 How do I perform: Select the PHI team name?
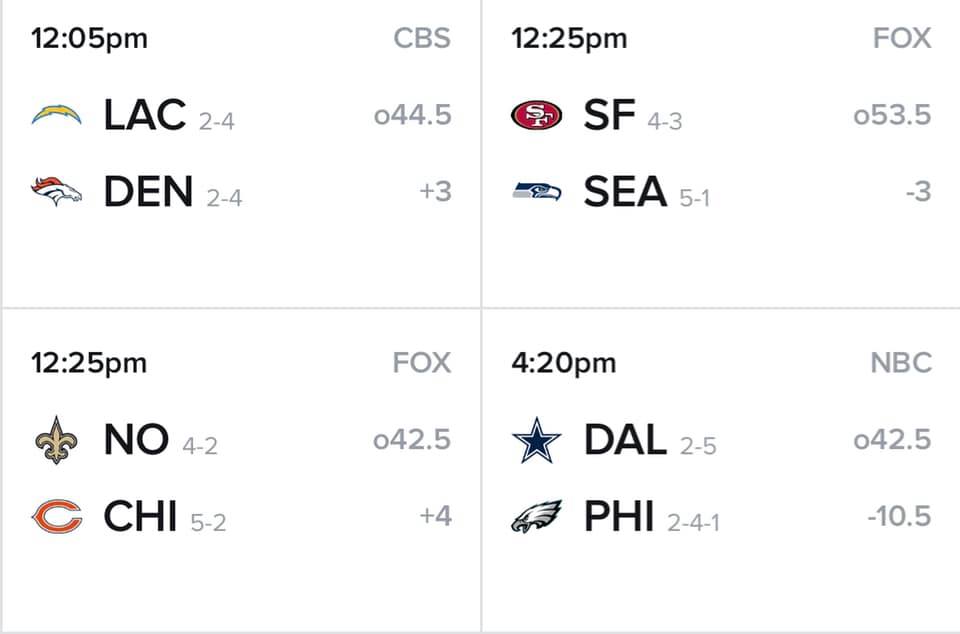coord(619,517)
